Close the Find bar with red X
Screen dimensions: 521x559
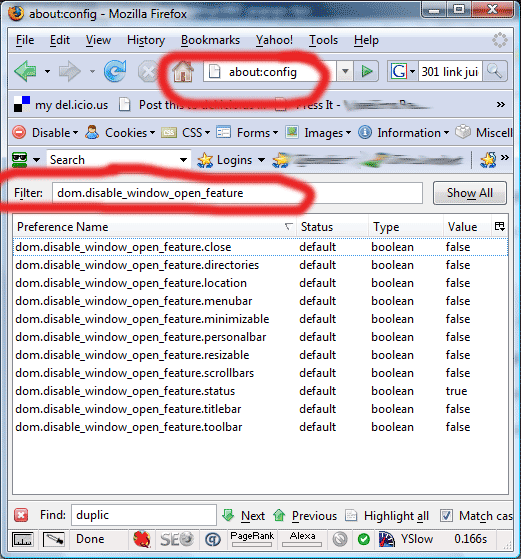[21, 515]
